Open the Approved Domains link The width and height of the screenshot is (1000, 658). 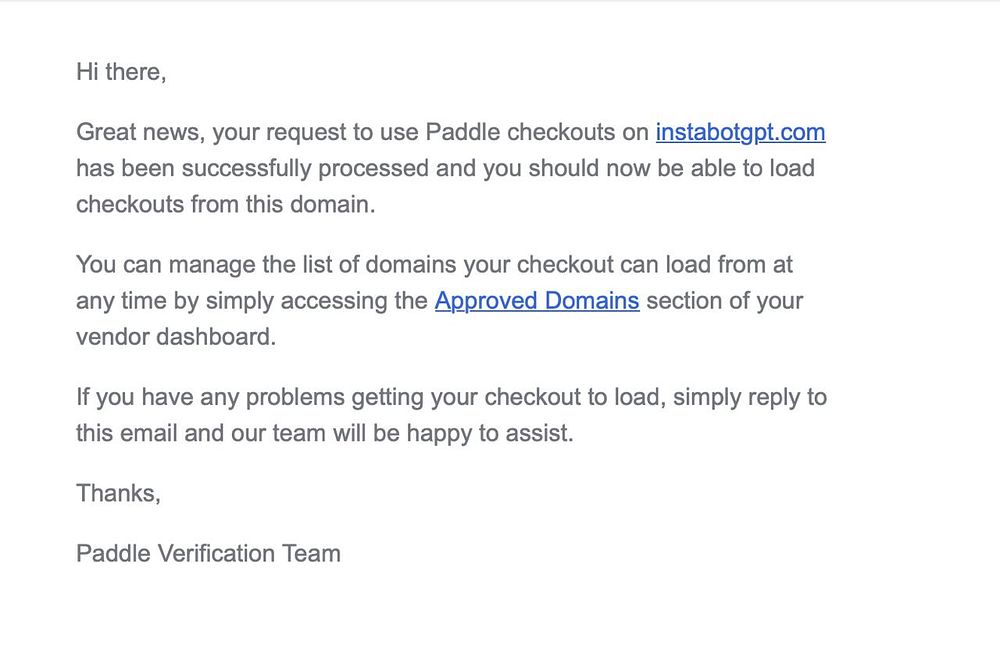point(537,301)
